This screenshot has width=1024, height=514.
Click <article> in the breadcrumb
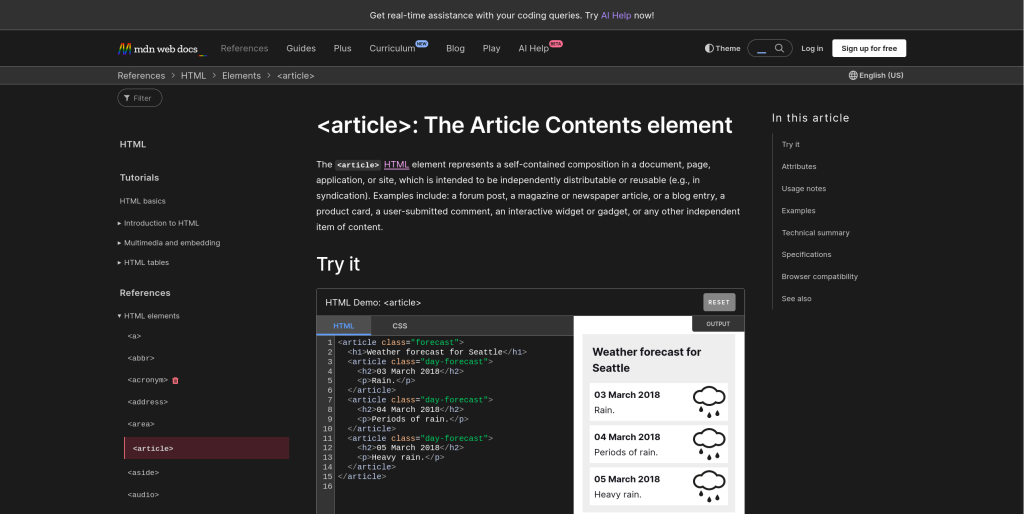click(295, 76)
